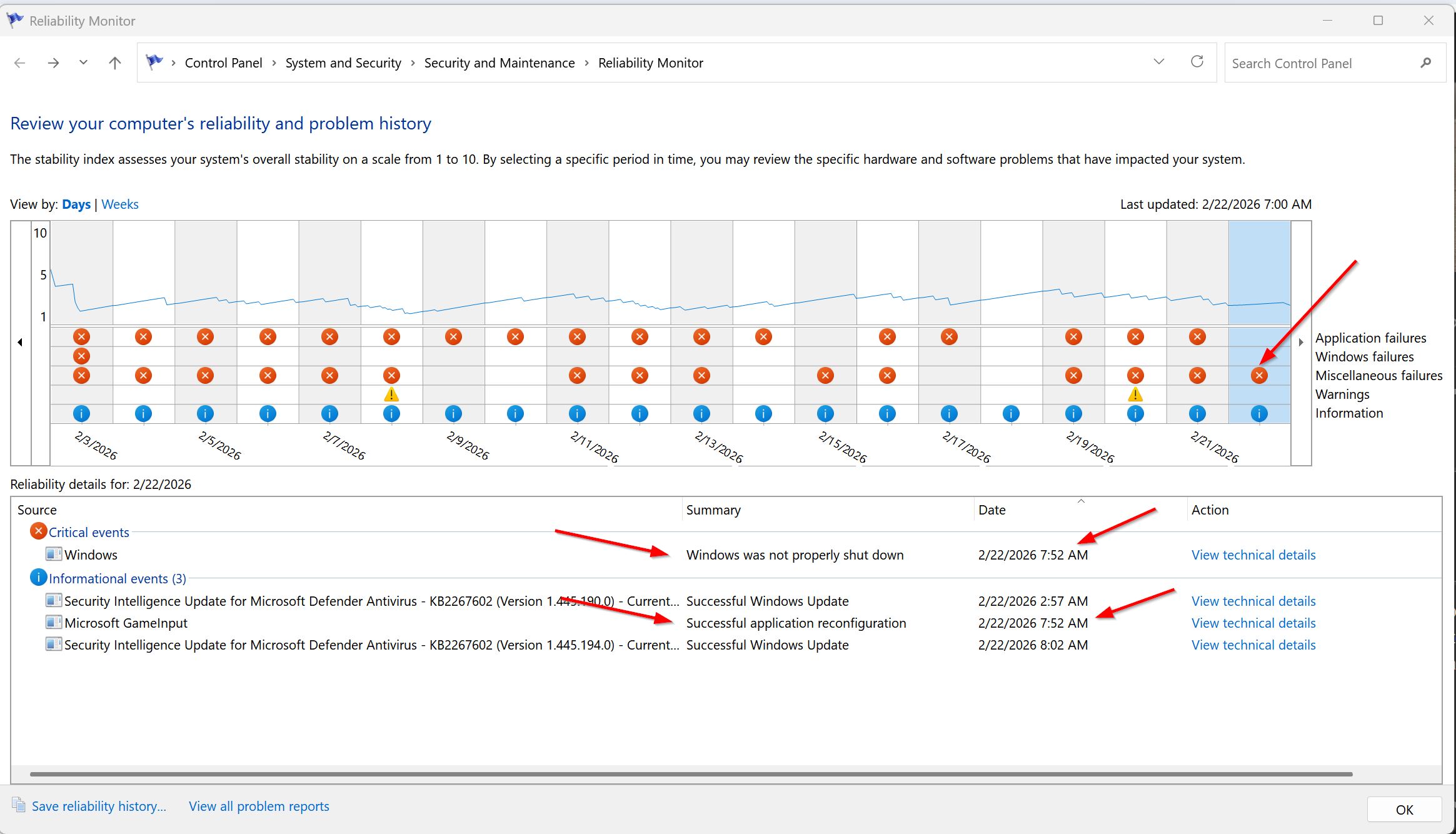Switch chart view to Weeks
This screenshot has width=1456, height=834.
[x=120, y=204]
